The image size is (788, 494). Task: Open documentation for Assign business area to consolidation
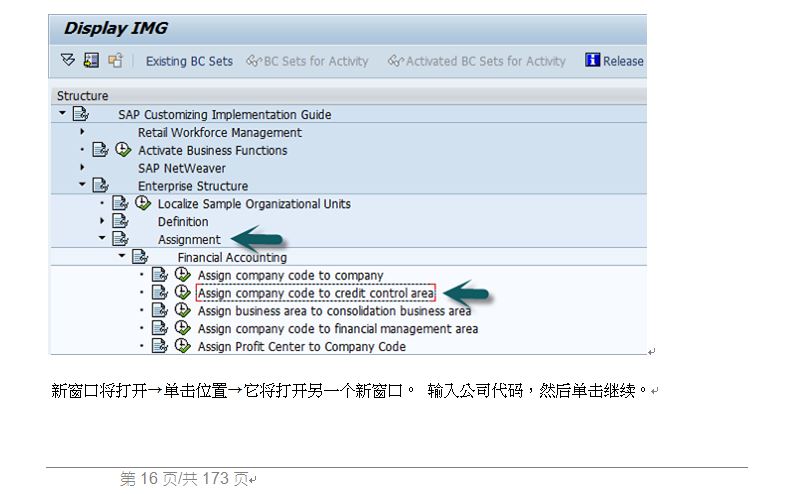159,310
